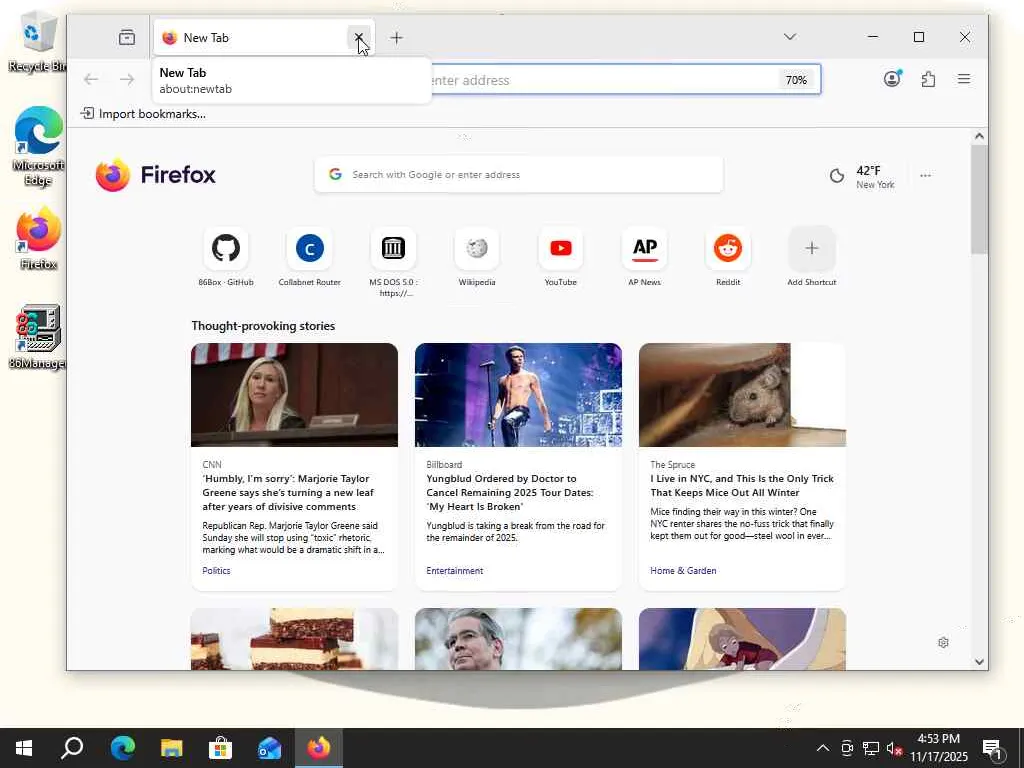Viewport: 1024px width, 768px height.
Task: Click inside the address bar
Action: click(601, 80)
